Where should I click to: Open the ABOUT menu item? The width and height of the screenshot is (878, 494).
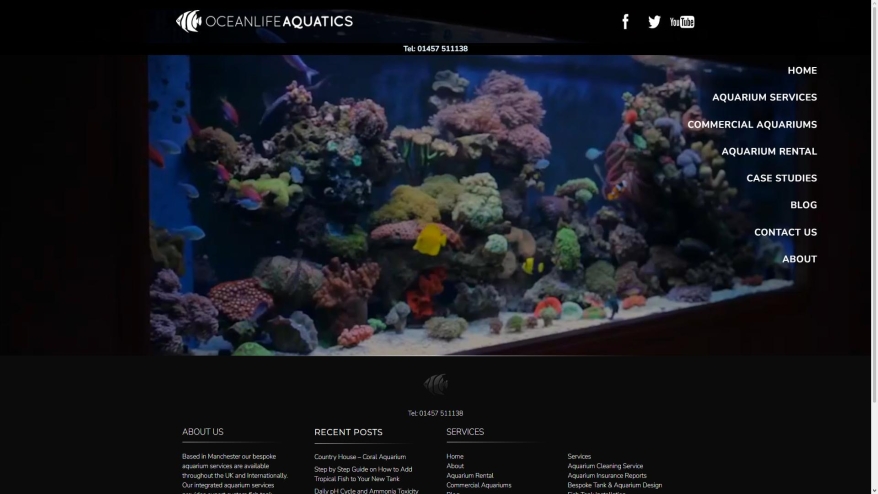click(799, 259)
